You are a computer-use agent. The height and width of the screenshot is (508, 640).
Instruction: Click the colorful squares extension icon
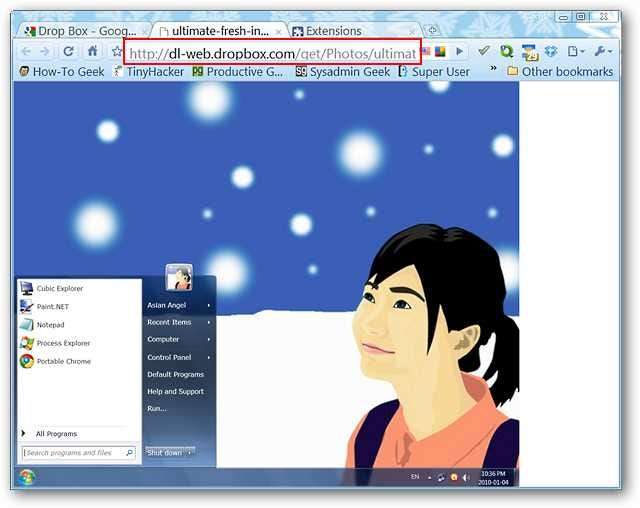point(440,51)
